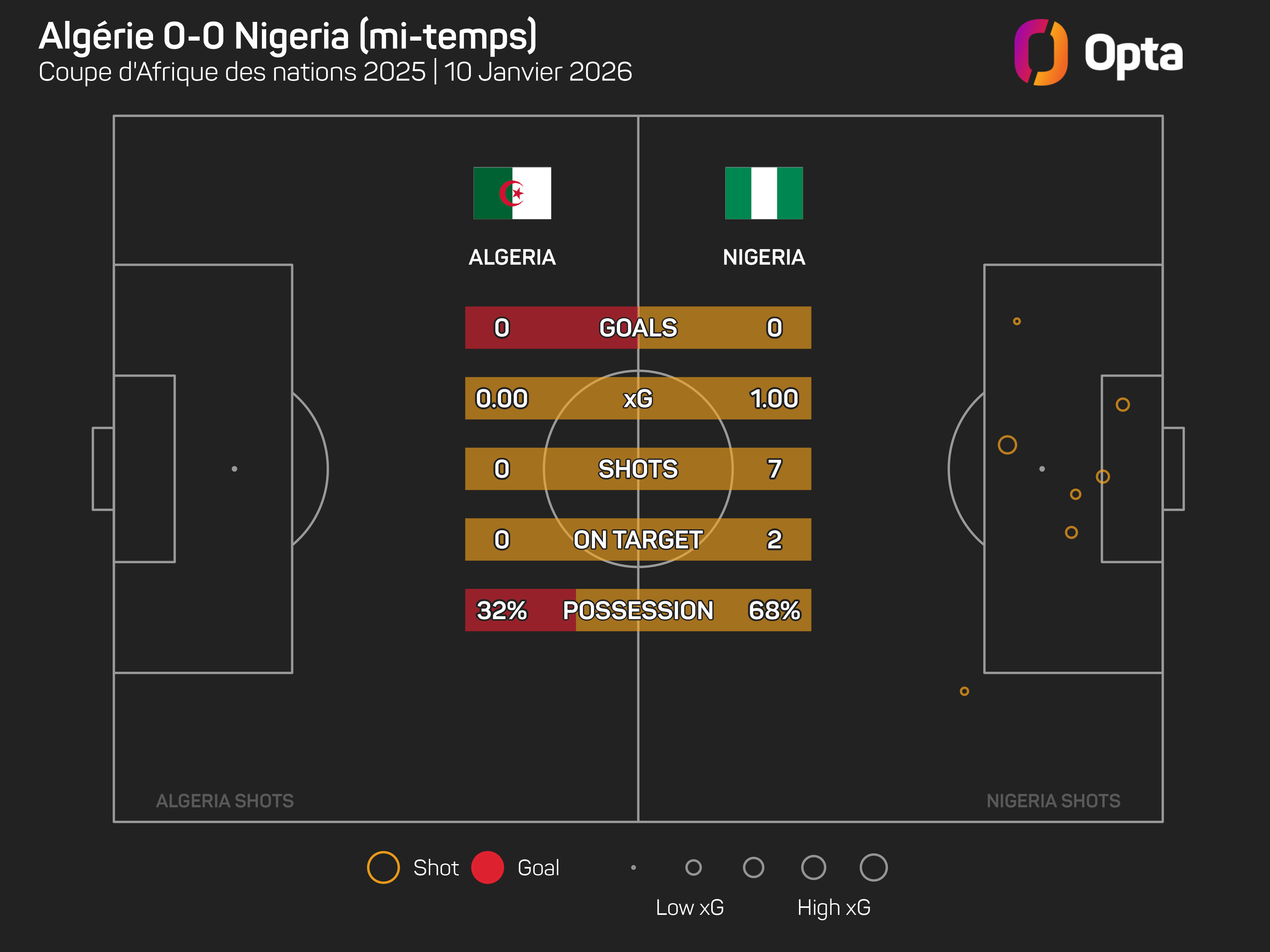This screenshot has height=952, width=1270.
Task: Click the shot marker inside Nigeria's six-yard box
Action: 1122,405
